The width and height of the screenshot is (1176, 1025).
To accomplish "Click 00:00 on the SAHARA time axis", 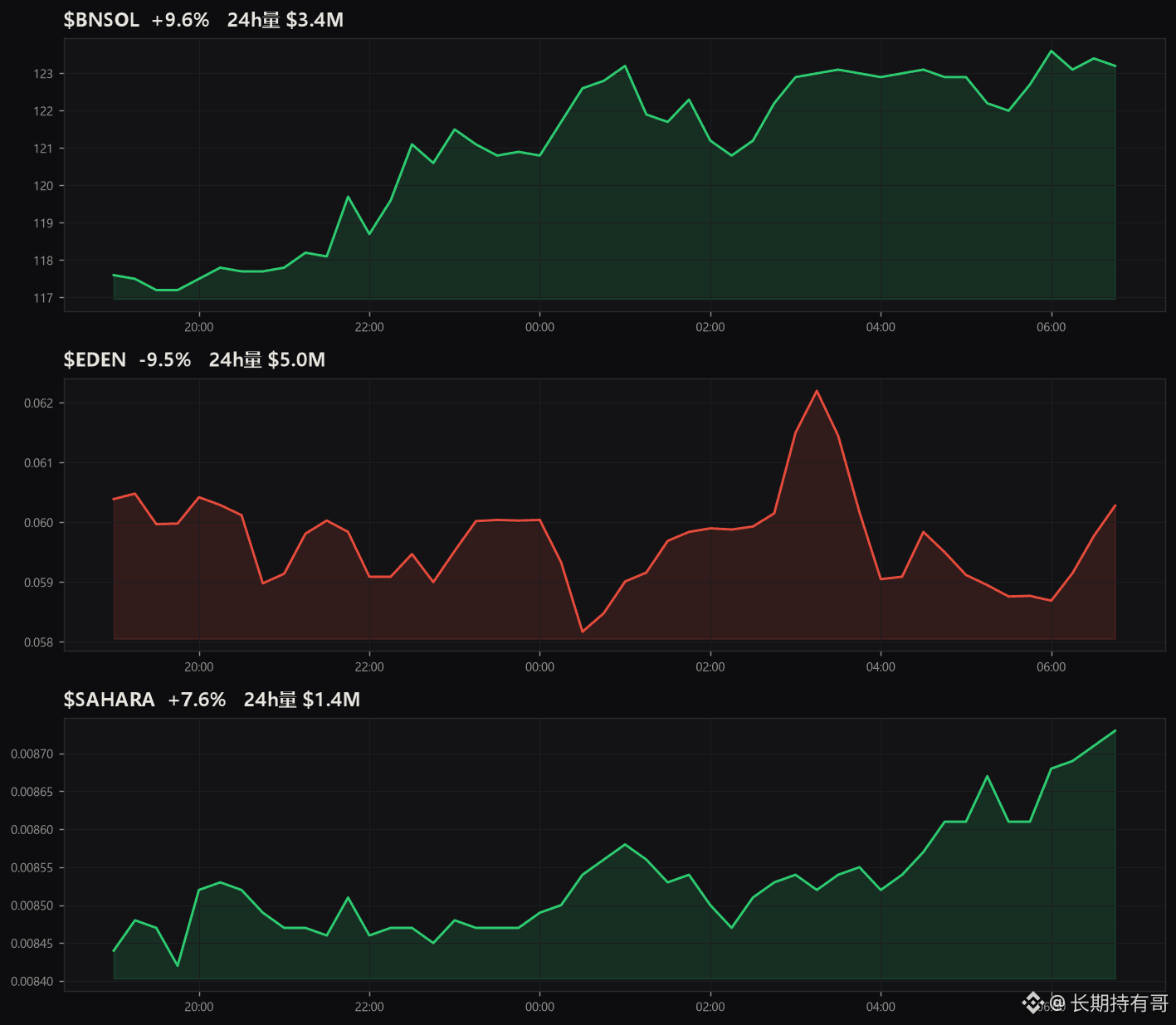I will tap(540, 1007).
